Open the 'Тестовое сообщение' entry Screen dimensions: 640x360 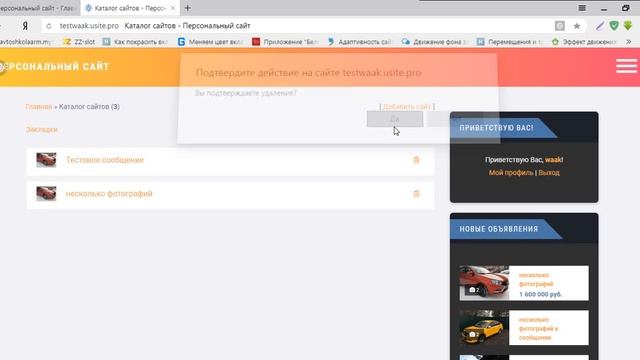[105, 160]
